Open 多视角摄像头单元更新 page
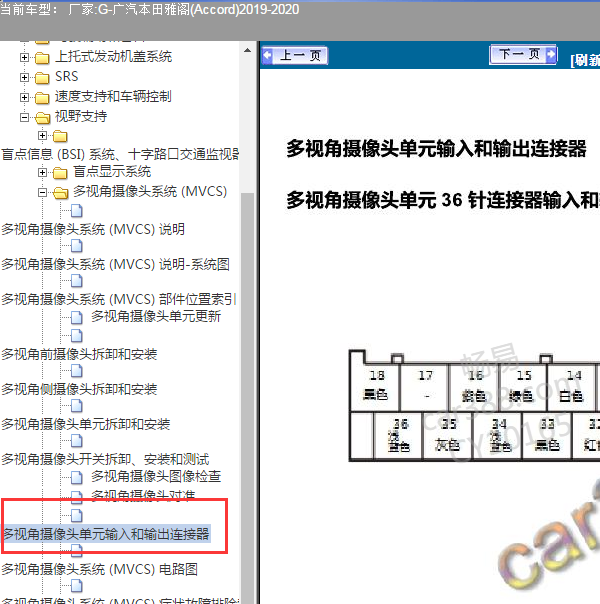The width and height of the screenshot is (600, 604). click(156, 316)
